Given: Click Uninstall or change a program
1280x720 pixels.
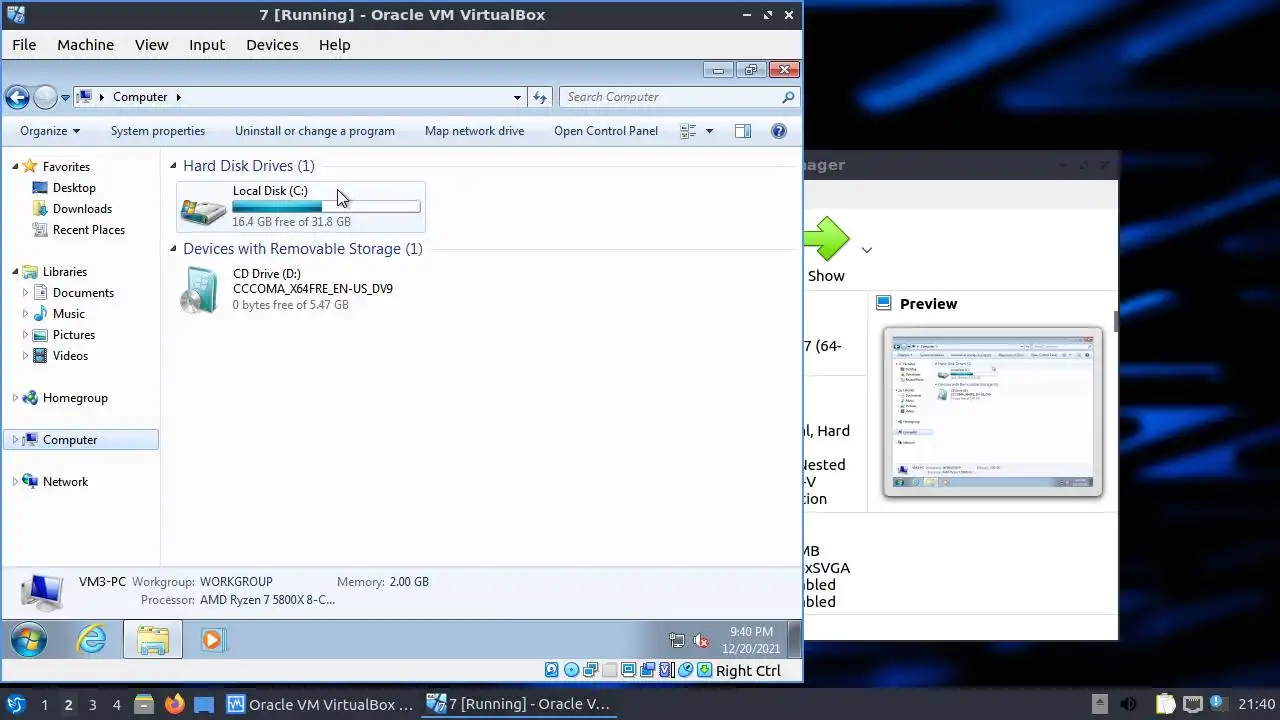Looking at the screenshot, I should [x=315, y=131].
